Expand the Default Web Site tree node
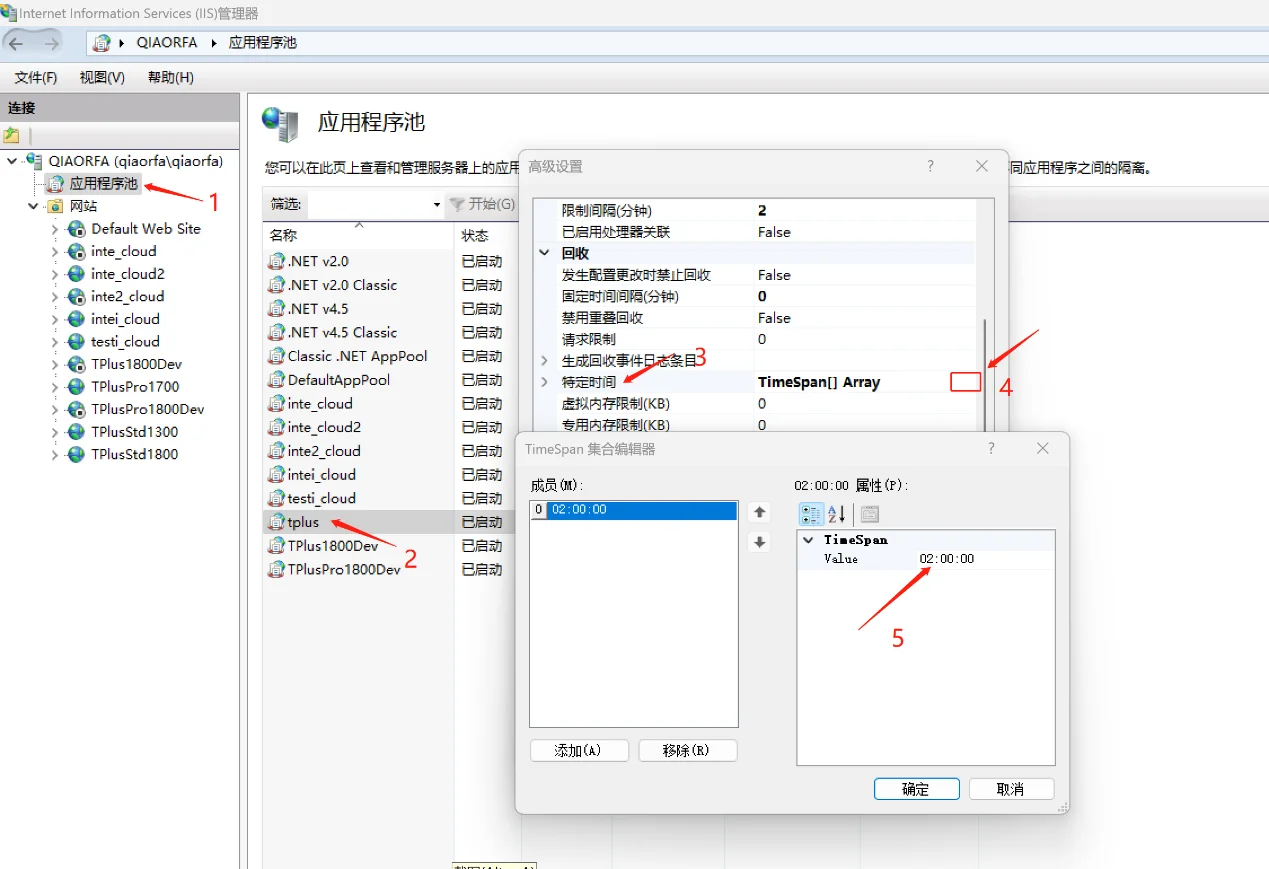This screenshot has height=869, width=1269. coord(55,228)
